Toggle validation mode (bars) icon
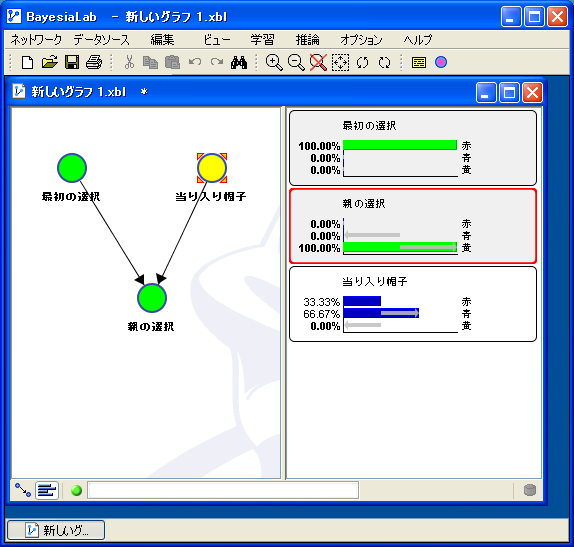 (x=47, y=490)
